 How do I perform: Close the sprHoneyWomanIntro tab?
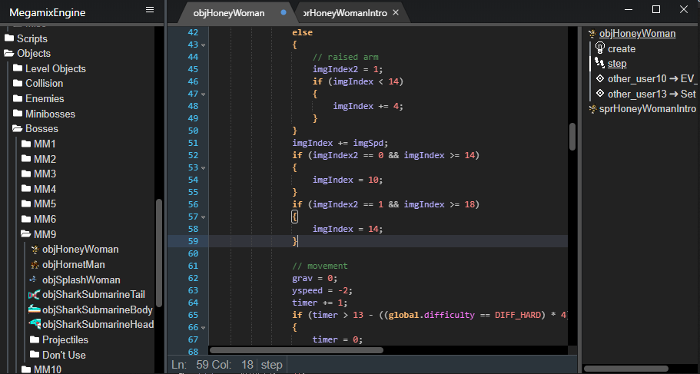point(396,12)
